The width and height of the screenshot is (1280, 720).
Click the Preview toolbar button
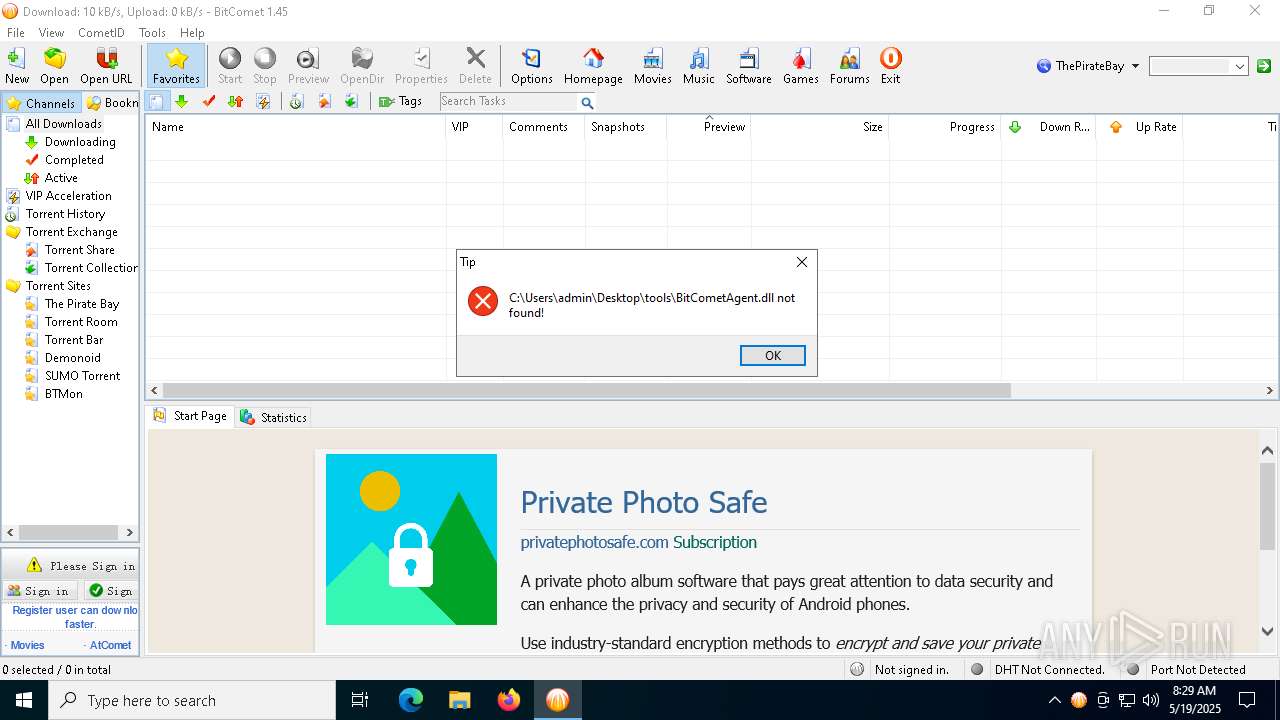click(x=308, y=66)
